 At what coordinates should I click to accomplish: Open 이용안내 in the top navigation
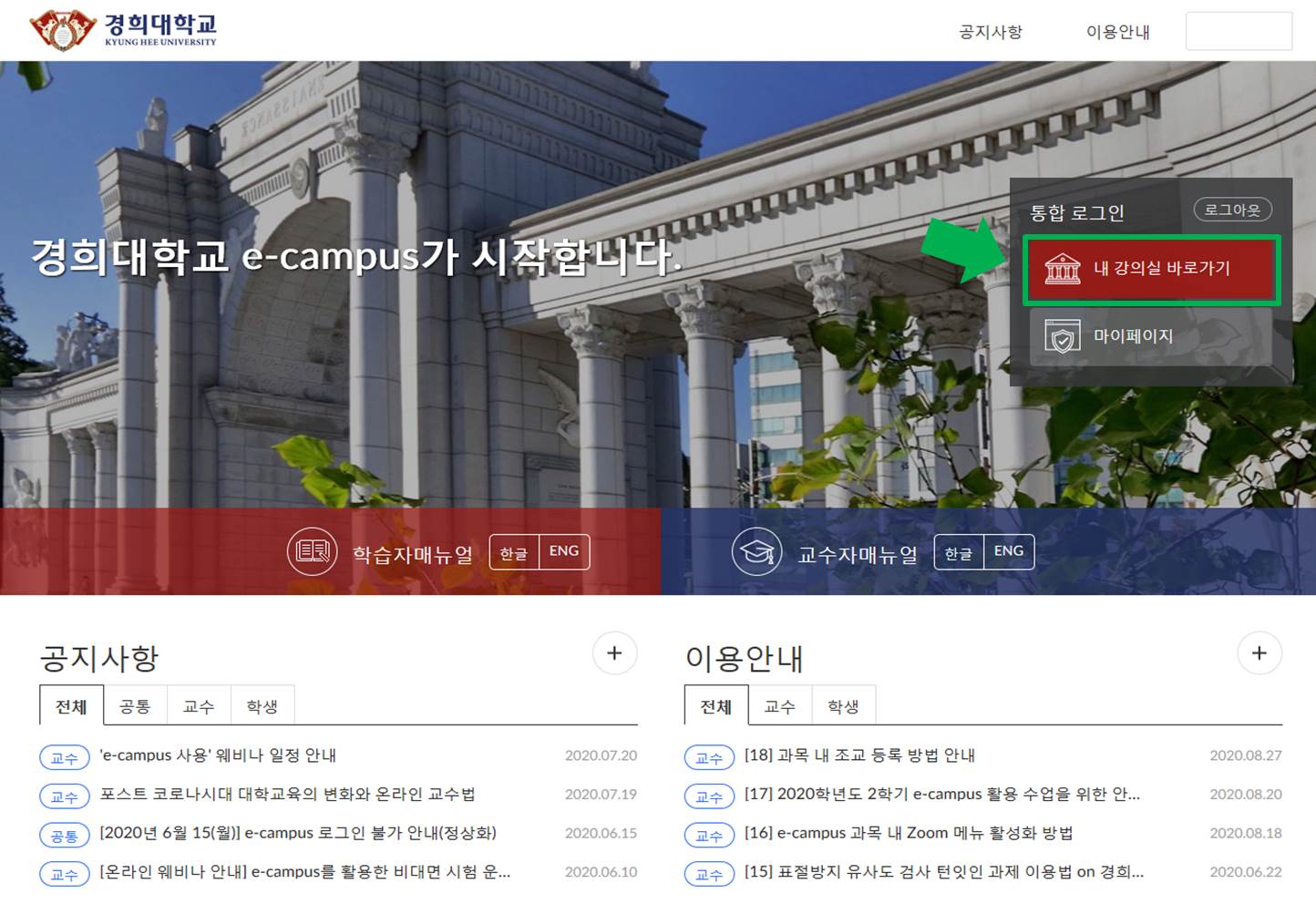point(1118,32)
